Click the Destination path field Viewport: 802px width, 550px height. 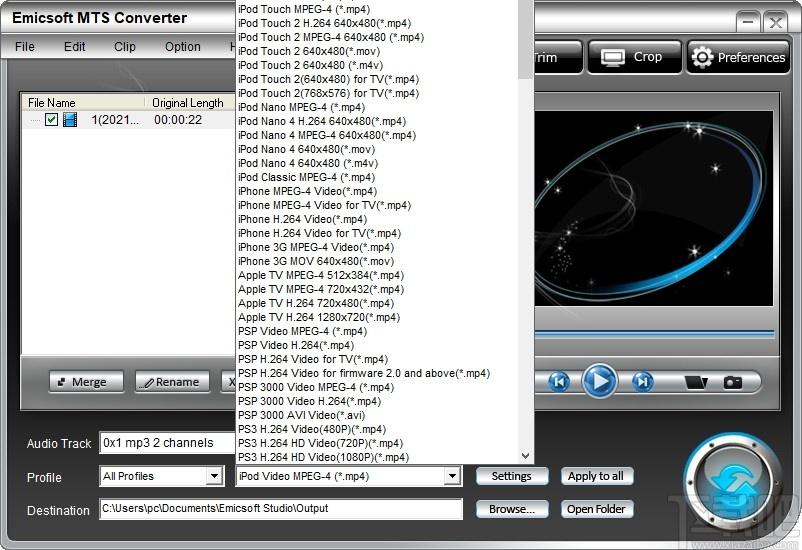click(x=281, y=509)
